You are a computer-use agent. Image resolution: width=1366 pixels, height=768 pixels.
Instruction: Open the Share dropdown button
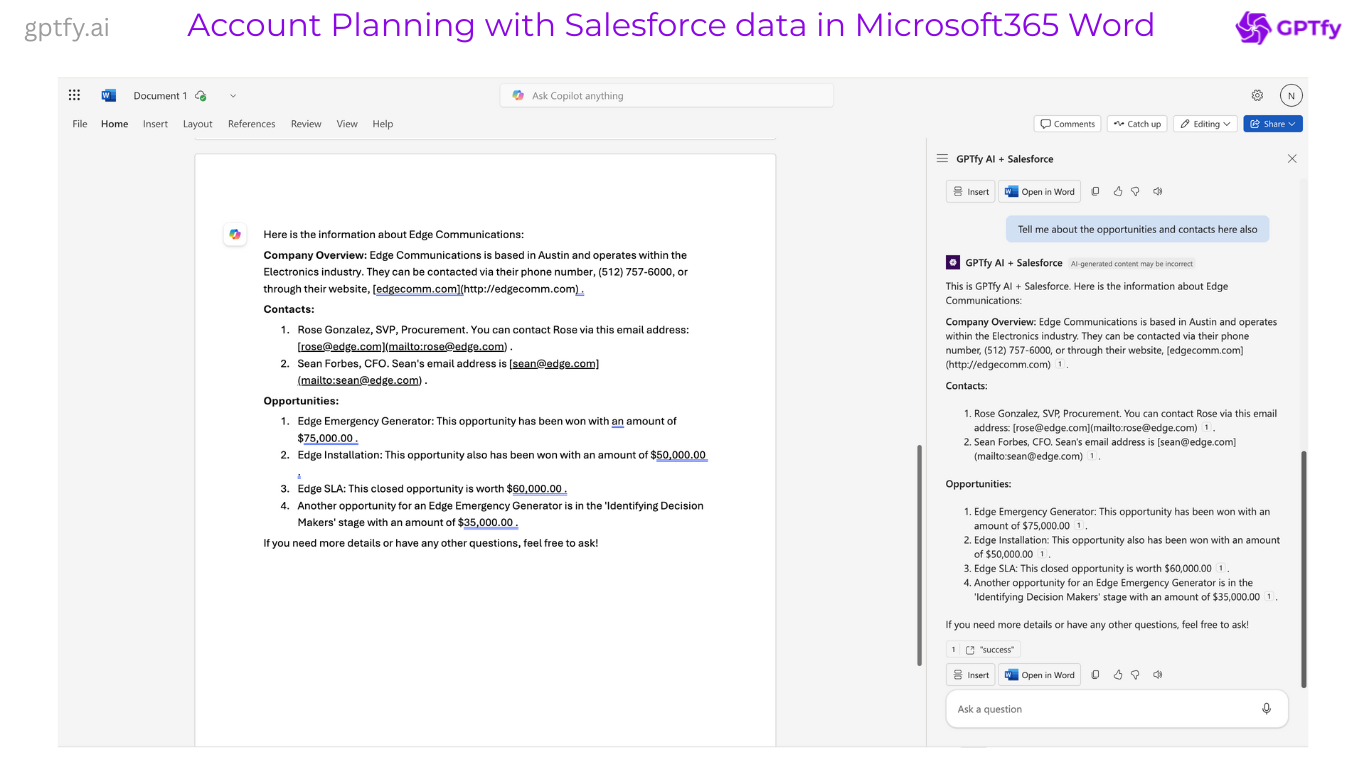pyautogui.click(x=1273, y=124)
